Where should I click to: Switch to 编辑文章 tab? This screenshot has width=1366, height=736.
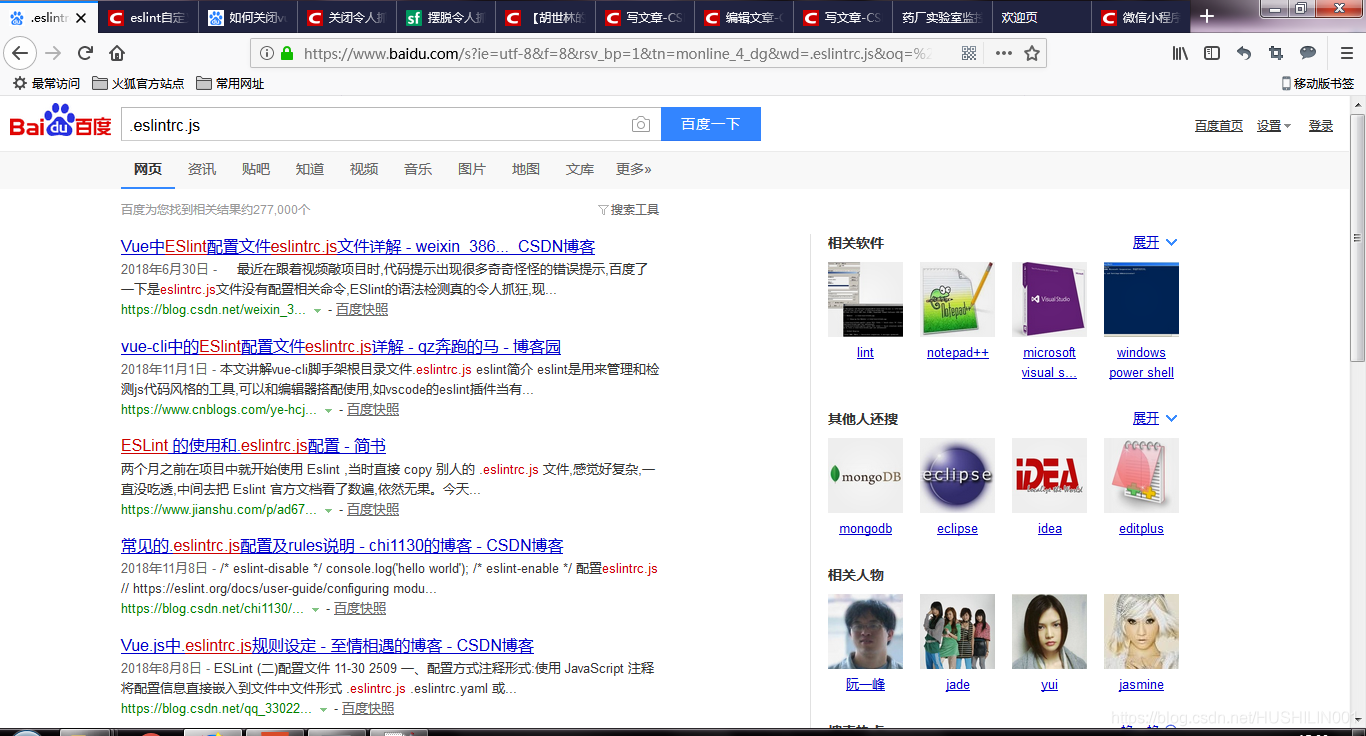(x=745, y=18)
